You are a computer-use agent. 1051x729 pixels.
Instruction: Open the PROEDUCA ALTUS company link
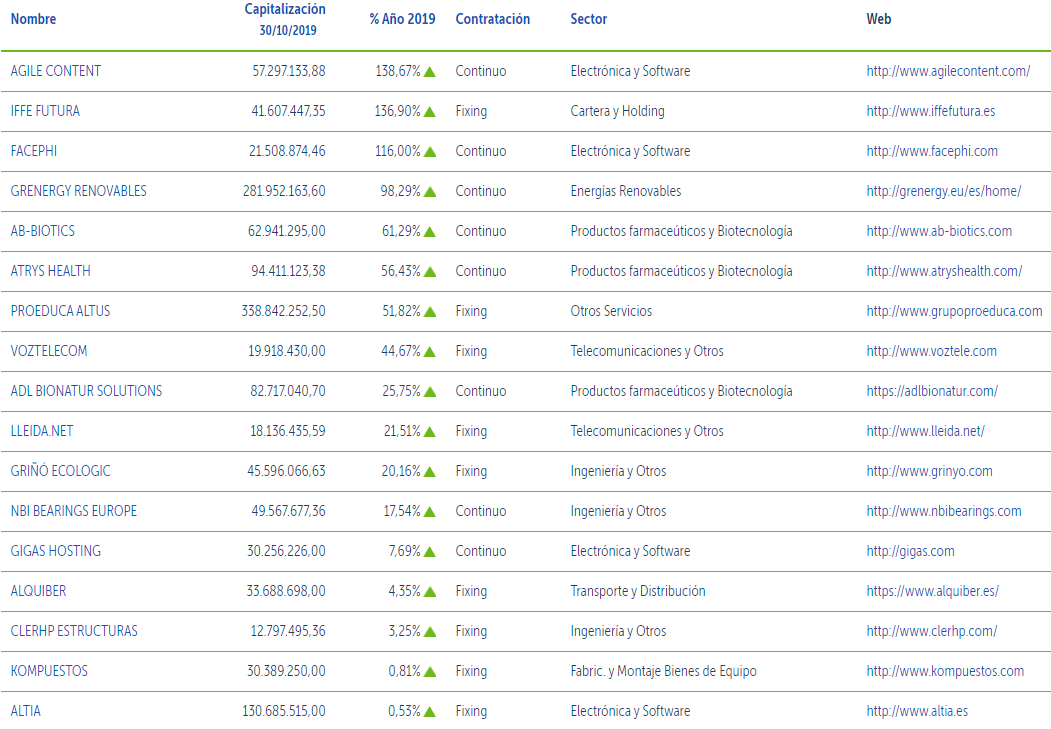click(60, 311)
